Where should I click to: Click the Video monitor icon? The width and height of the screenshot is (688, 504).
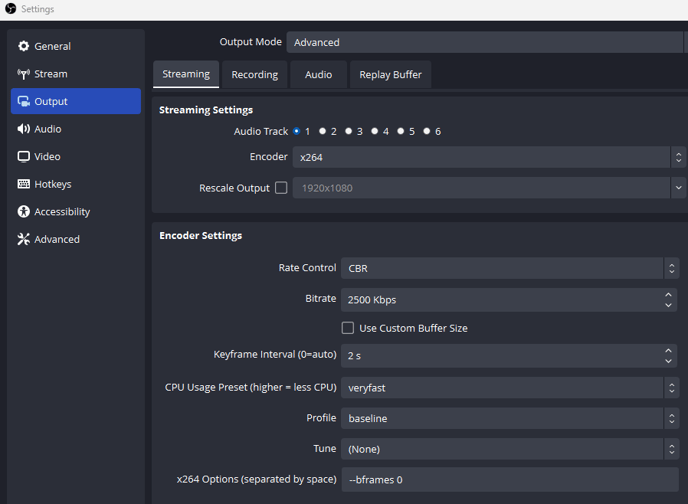pyautogui.click(x=24, y=157)
